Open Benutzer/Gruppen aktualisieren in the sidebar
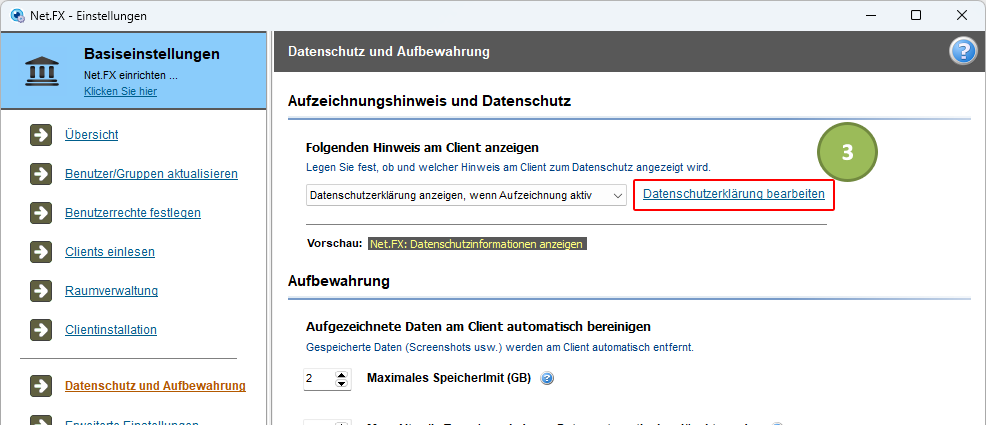 [152, 174]
